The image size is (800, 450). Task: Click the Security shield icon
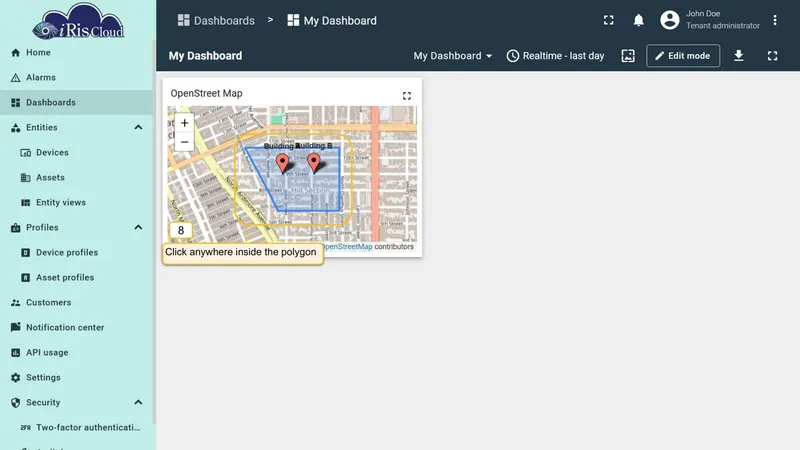coord(16,403)
